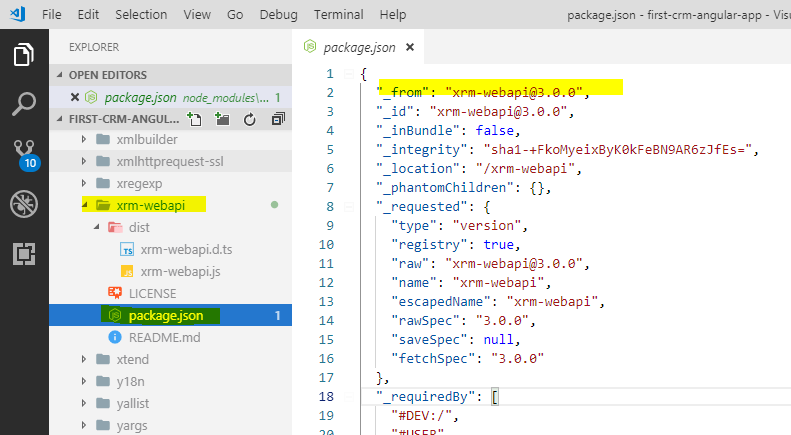Open the Terminal menu
Screen dimensions: 791x435
click(338, 15)
